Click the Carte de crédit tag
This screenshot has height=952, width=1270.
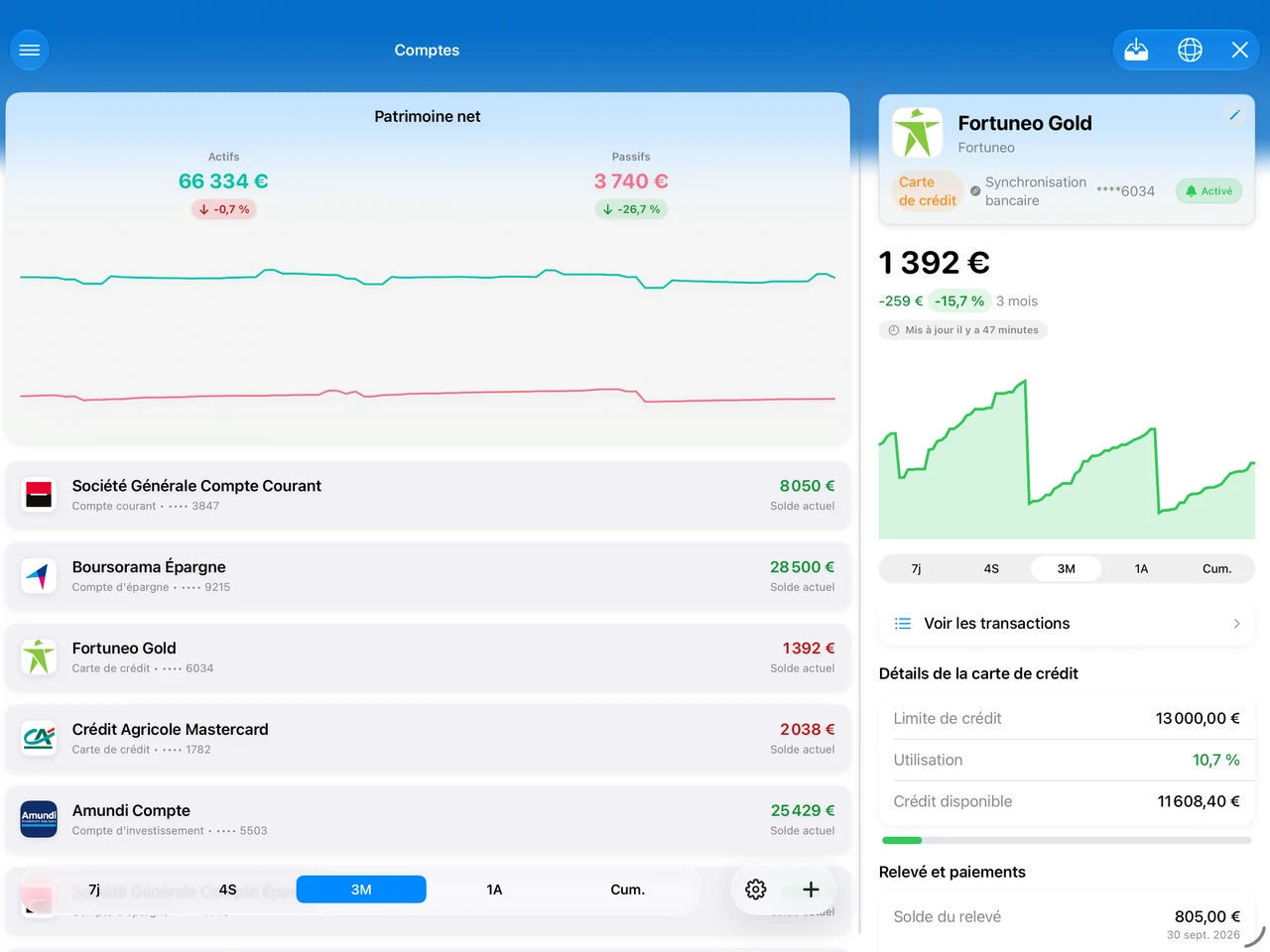coord(928,191)
